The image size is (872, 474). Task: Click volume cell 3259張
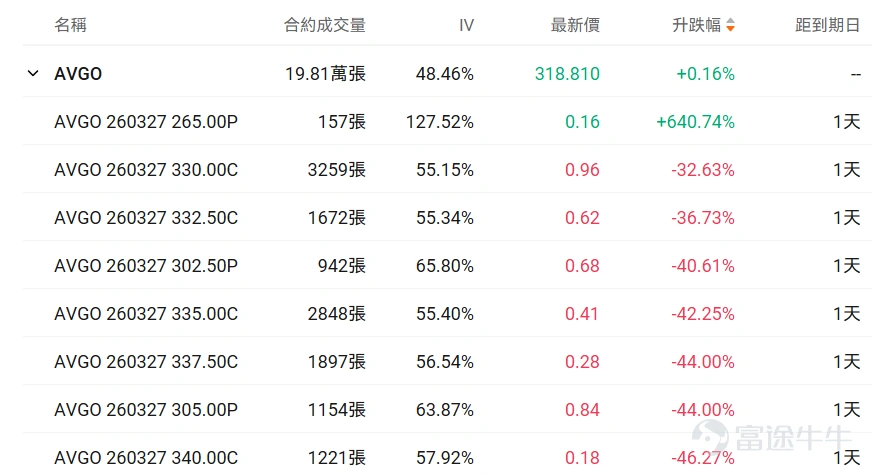pyautogui.click(x=336, y=170)
